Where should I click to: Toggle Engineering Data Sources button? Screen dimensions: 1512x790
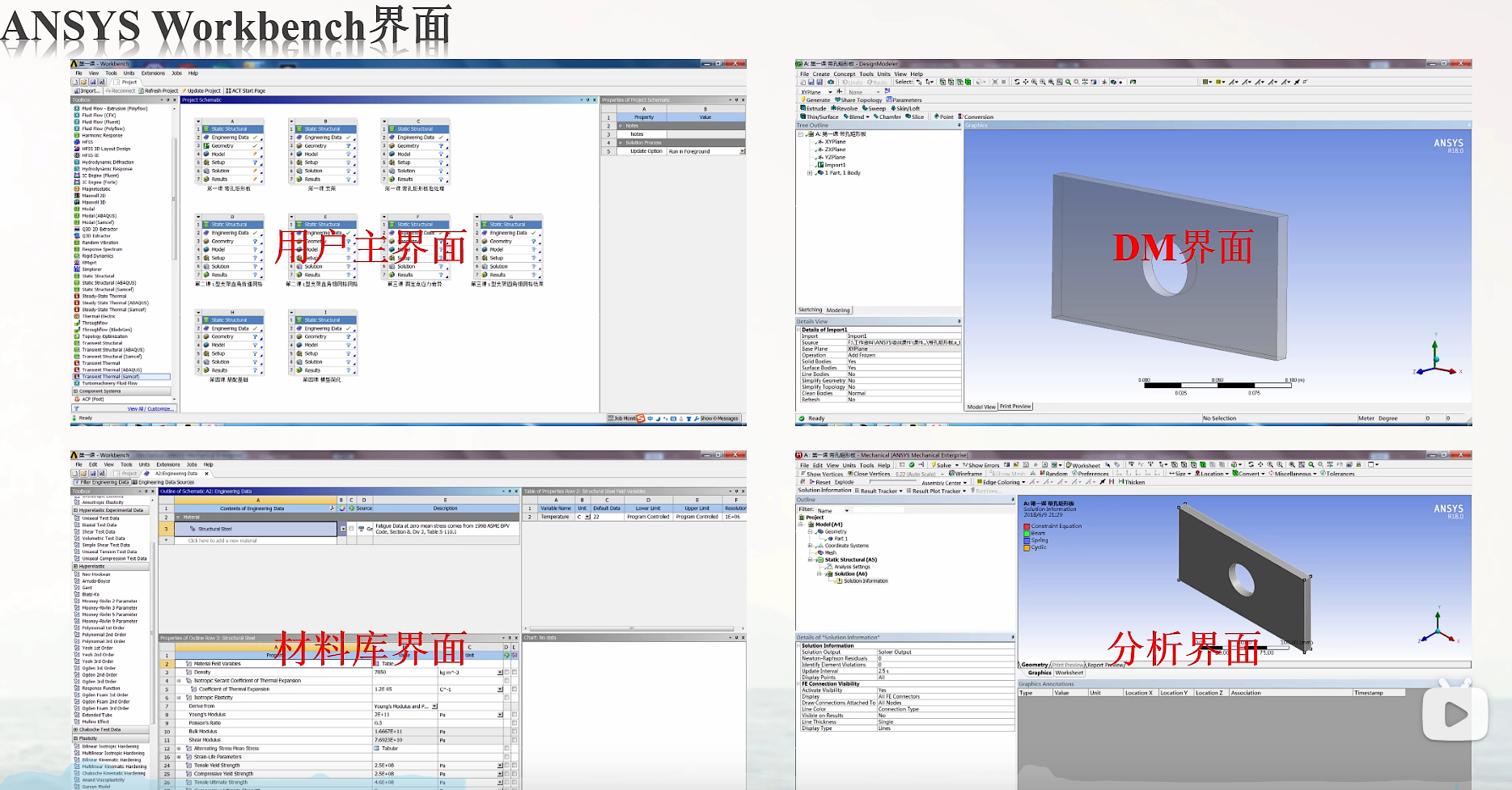pyautogui.click(x=163, y=482)
